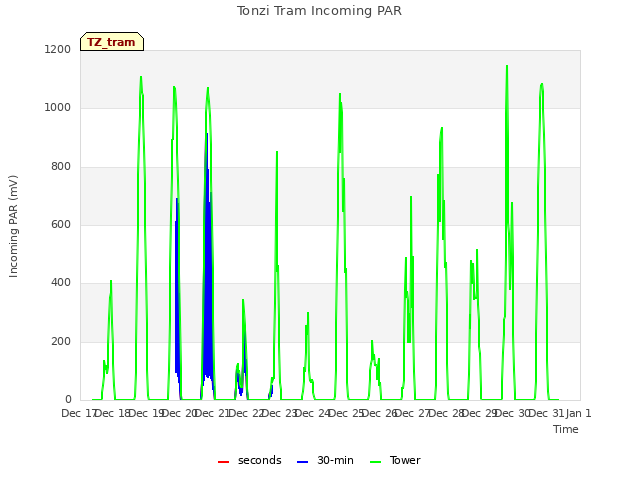The image size is (640, 480).
Task: Click the red seconds legend swatch
Action: coord(224,462)
